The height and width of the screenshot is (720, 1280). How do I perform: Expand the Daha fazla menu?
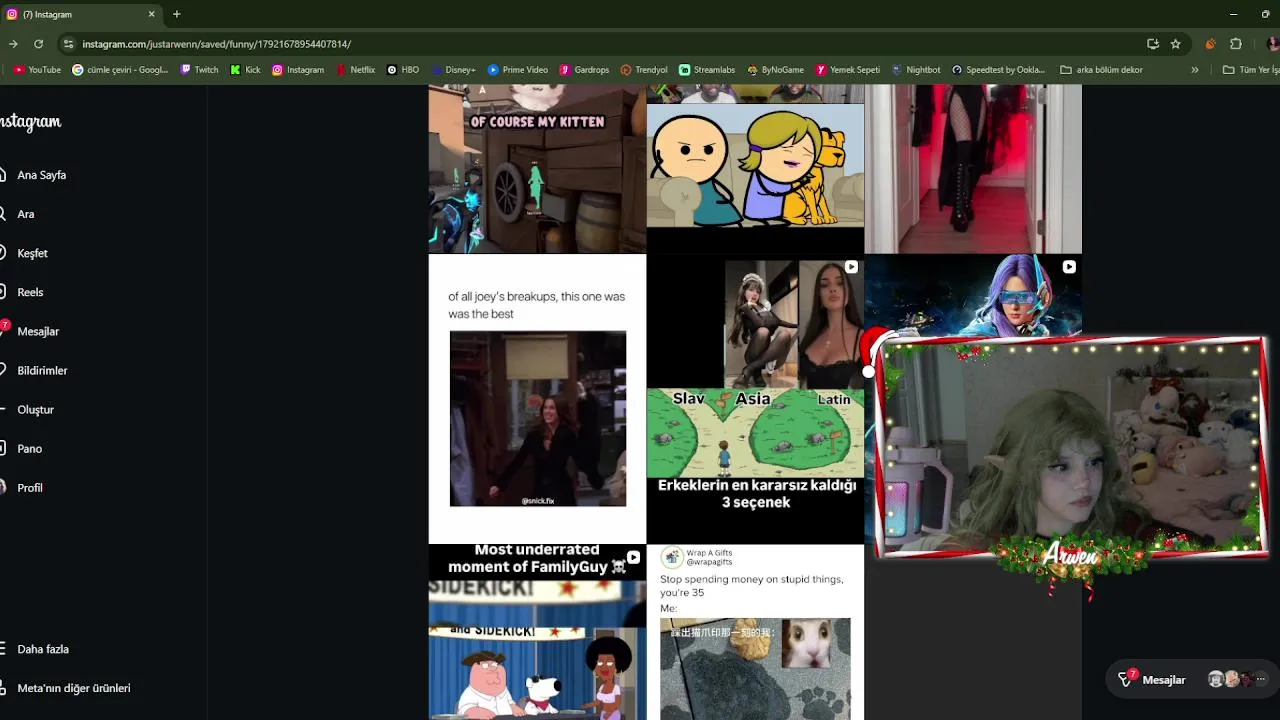tap(43, 649)
